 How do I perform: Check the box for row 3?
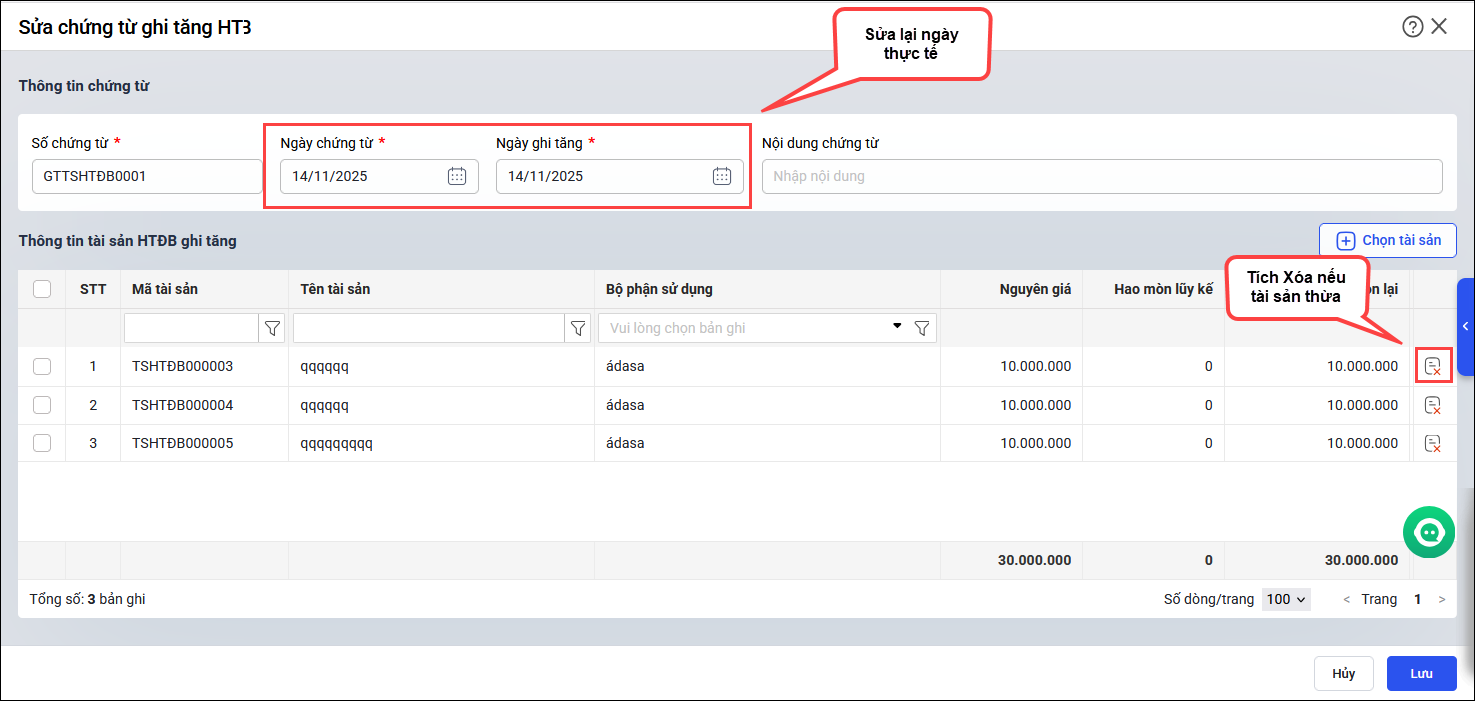(42, 443)
